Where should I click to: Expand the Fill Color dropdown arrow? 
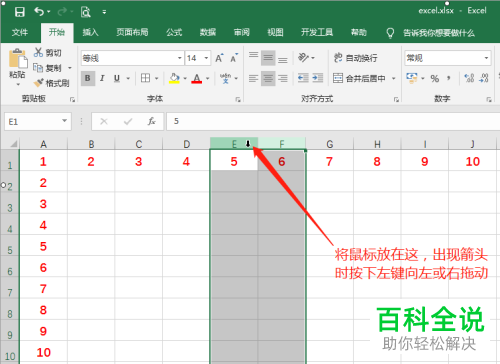tap(185, 79)
